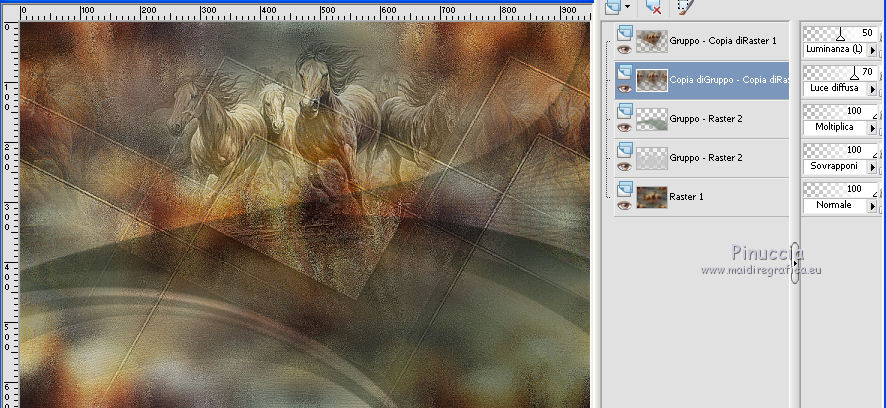The height and width of the screenshot is (408, 886).
Task: Click the thumbnail of the Moltiplica Gruppo - Raster 2
Action: 652,119
